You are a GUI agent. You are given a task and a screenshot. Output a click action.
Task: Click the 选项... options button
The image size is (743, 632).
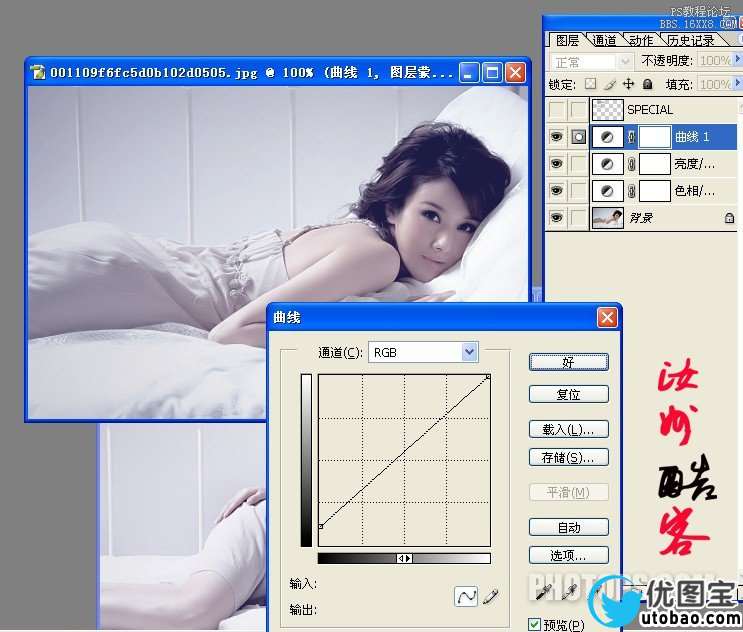pos(569,555)
